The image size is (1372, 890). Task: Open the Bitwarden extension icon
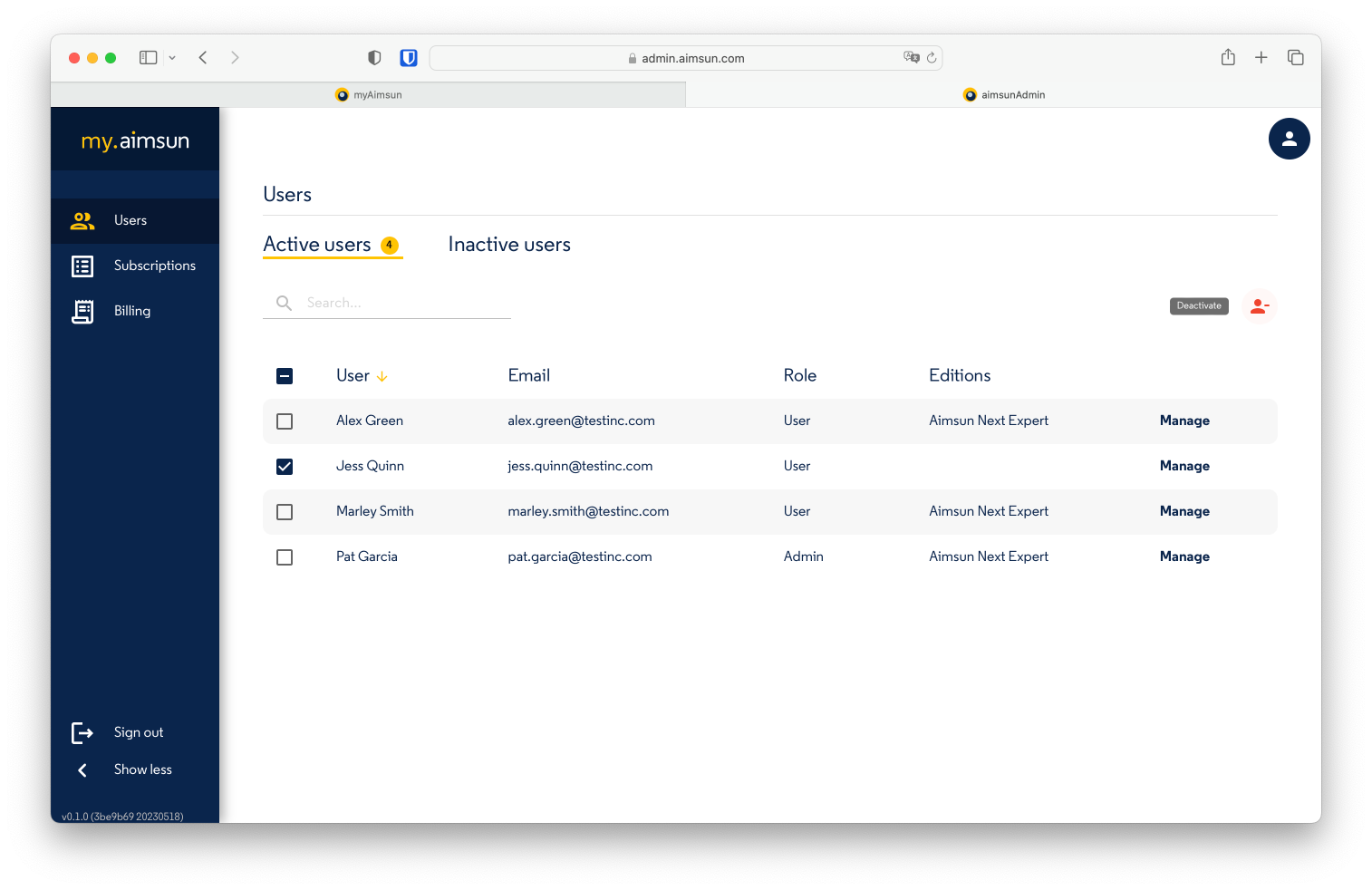pos(409,58)
